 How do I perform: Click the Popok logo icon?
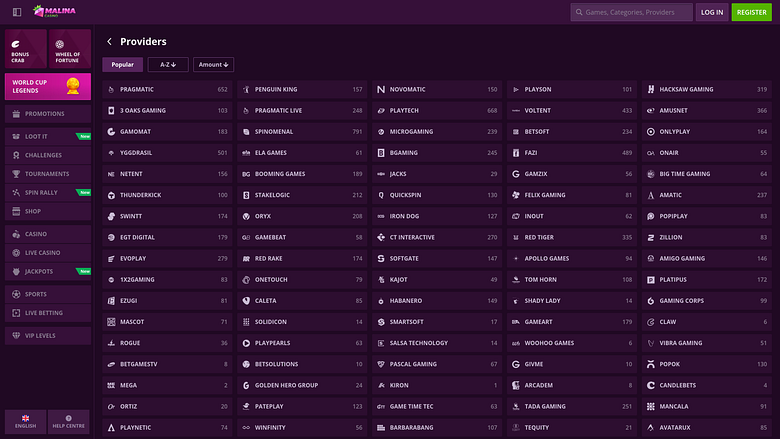pyautogui.click(x=651, y=364)
